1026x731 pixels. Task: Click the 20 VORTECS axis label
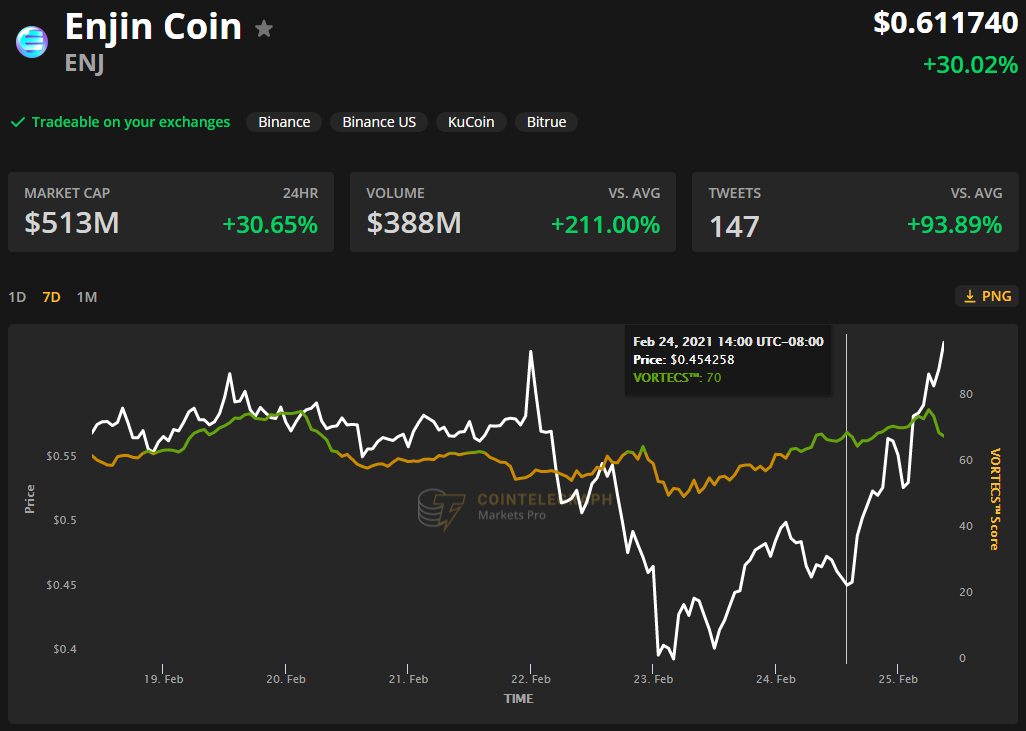tap(966, 592)
